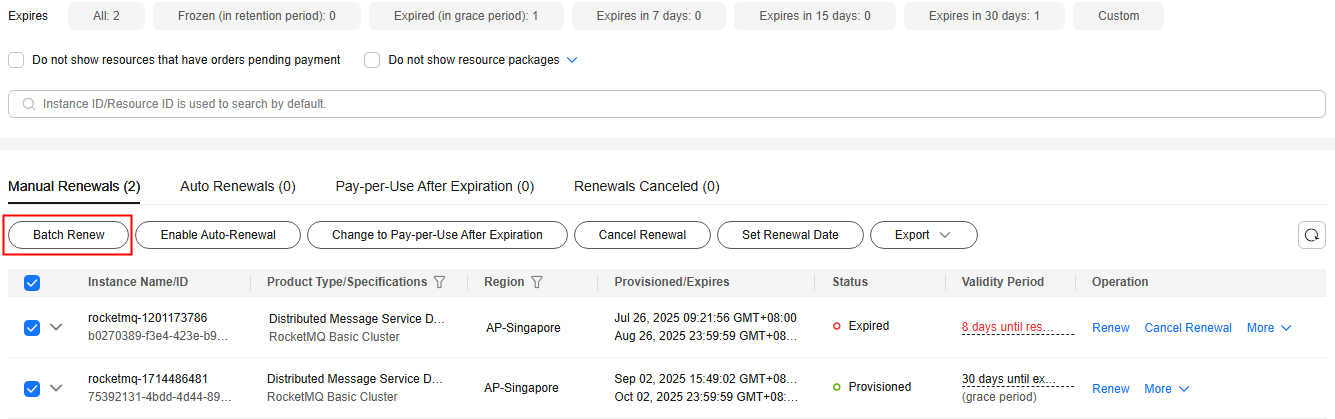Expand the rocketmq-1714486481 row details chevron
Image resolution: width=1335 pixels, height=419 pixels.
pos(56,388)
